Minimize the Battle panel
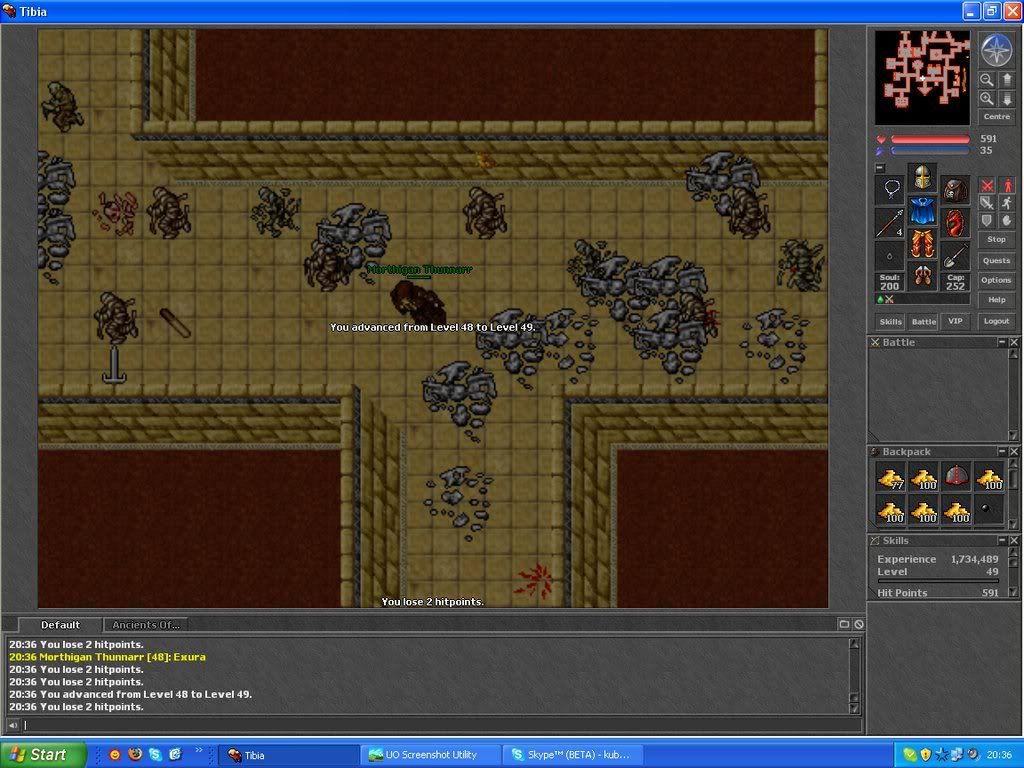The height and width of the screenshot is (768, 1024). pyautogui.click(x=1002, y=342)
